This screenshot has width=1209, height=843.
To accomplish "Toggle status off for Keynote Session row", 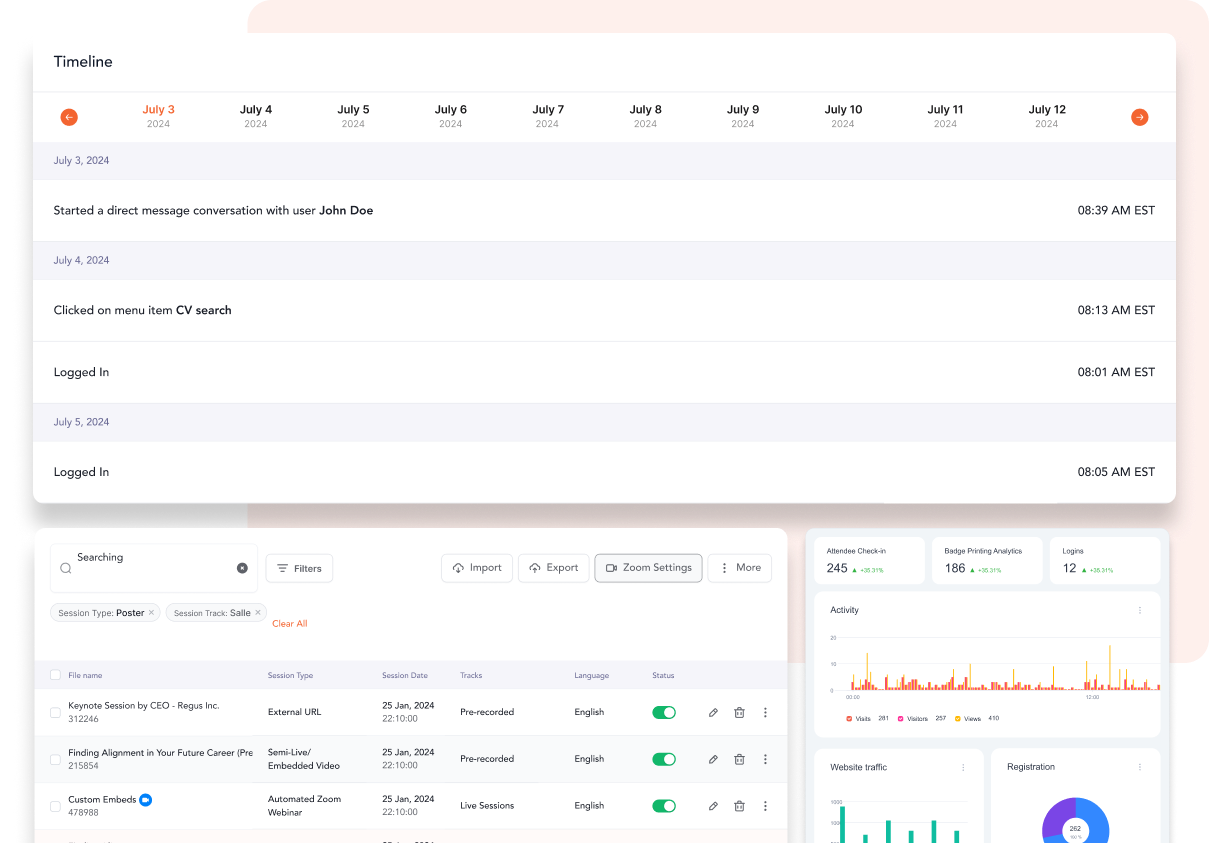I will (664, 713).
